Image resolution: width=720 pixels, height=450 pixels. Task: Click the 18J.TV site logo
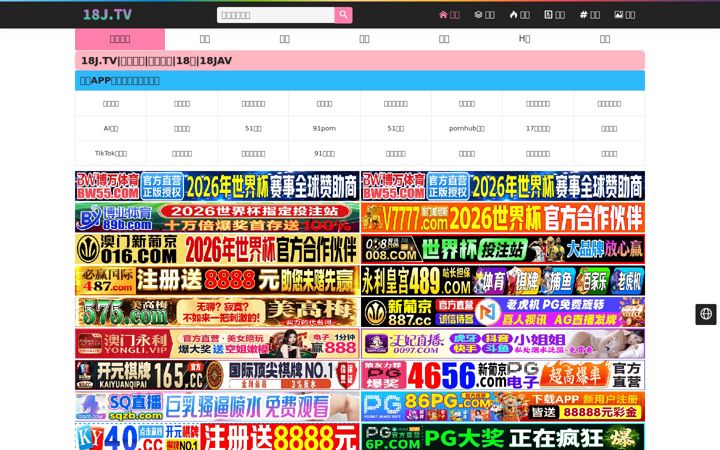[107, 14]
